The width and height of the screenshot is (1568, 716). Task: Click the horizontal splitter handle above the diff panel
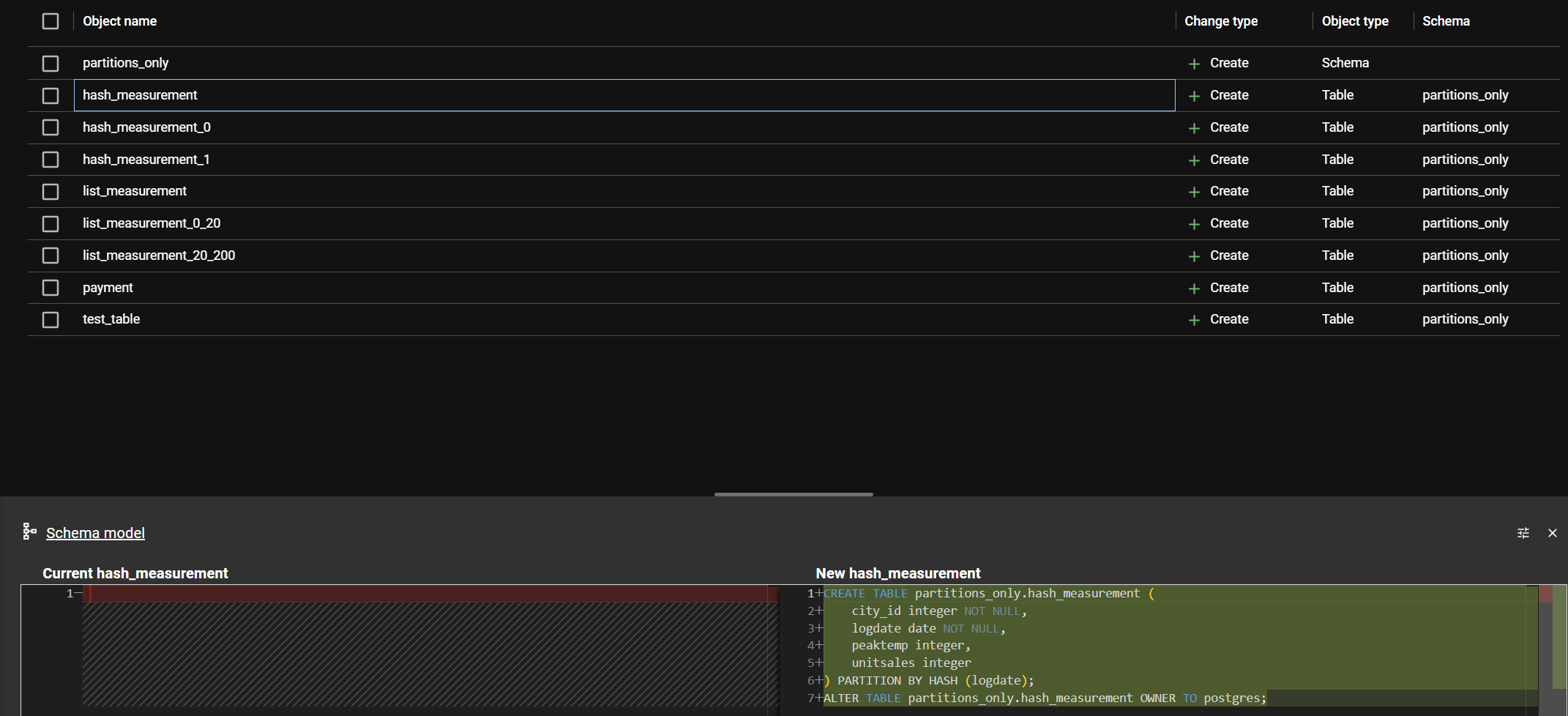(794, 494)
